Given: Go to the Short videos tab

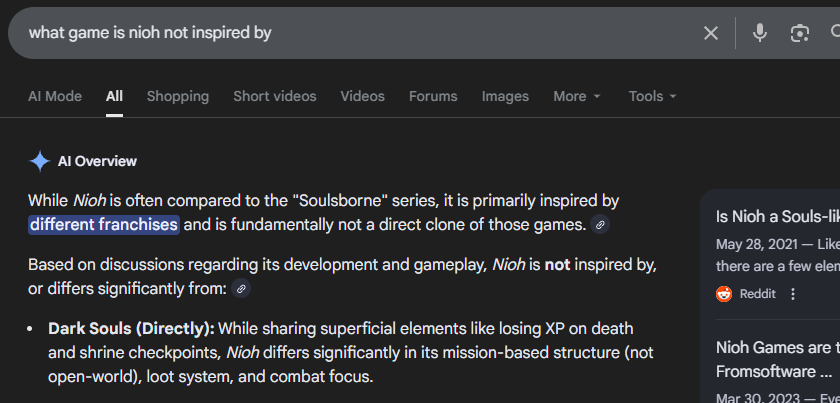Looking at the screenshot, I should pyautogui.click(x=275, y=97).
